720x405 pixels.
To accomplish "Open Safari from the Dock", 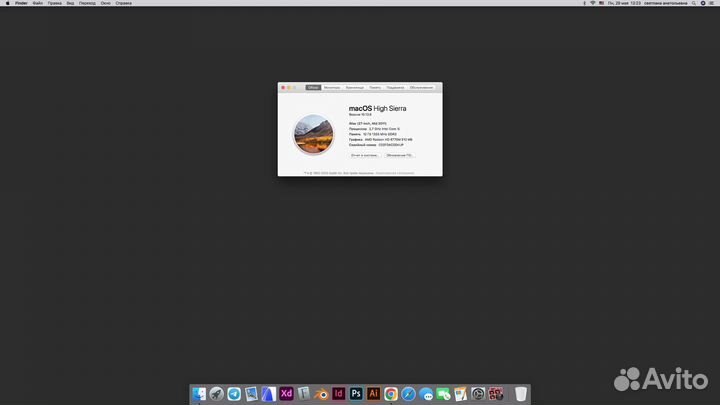I will point(408,394).
